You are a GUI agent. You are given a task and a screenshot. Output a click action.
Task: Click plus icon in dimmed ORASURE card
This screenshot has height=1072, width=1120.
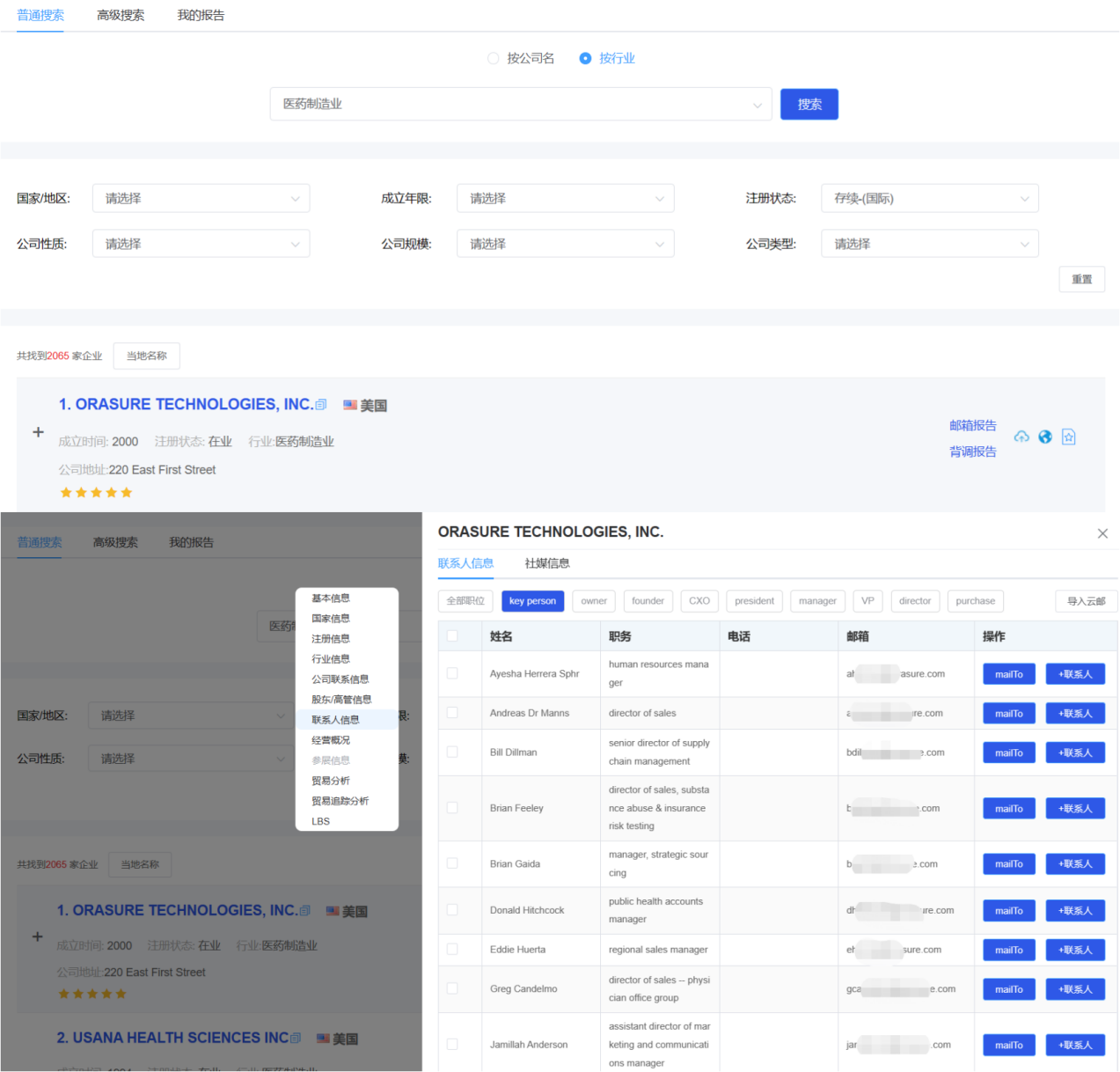37,936
